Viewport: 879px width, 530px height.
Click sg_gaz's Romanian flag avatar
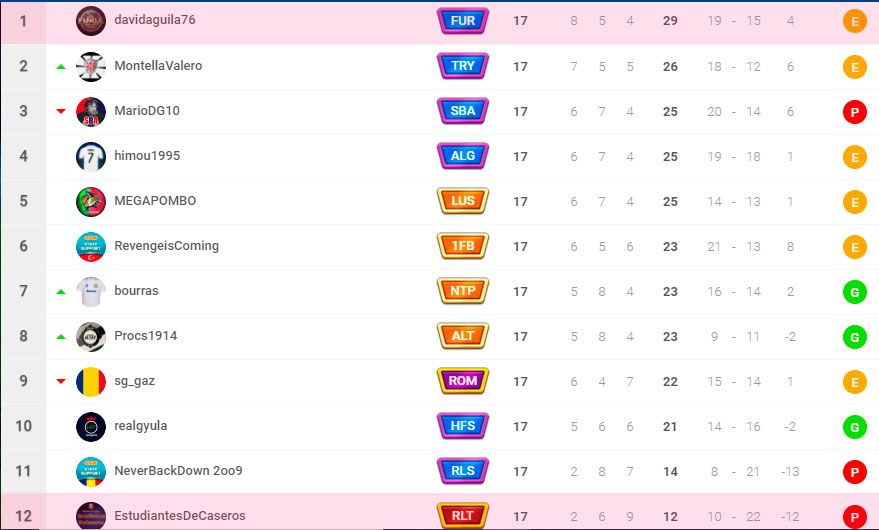[x=91, y=382]
